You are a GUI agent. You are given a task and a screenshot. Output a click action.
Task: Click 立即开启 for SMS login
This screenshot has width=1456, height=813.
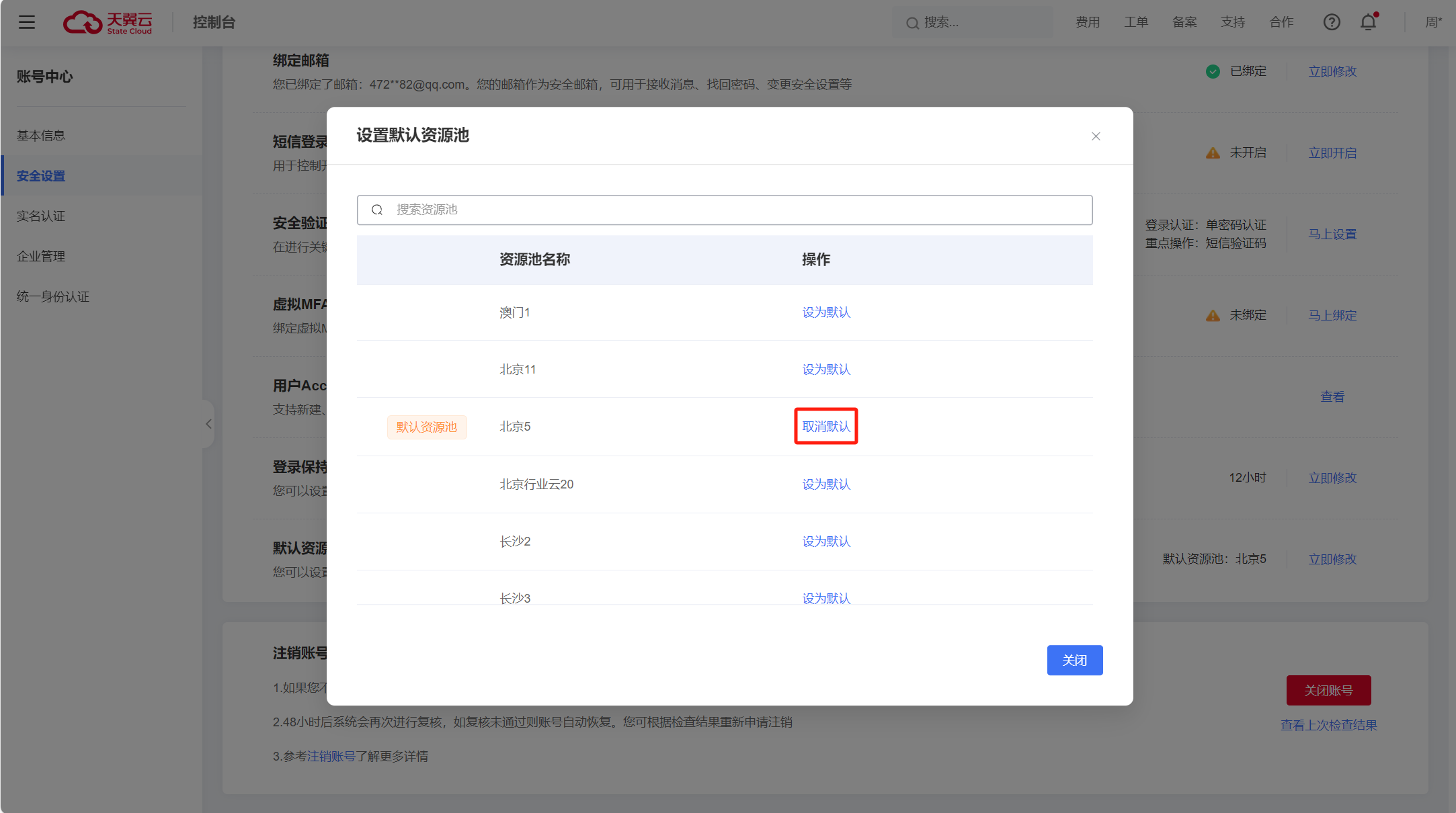point(1332,153)
